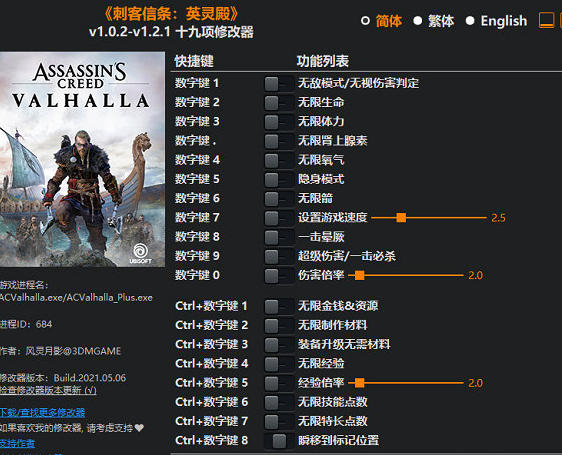Viewport: 562px width, 455px height.
Task: Select the 简体 language radio button
Action: [x=365, y=21]
